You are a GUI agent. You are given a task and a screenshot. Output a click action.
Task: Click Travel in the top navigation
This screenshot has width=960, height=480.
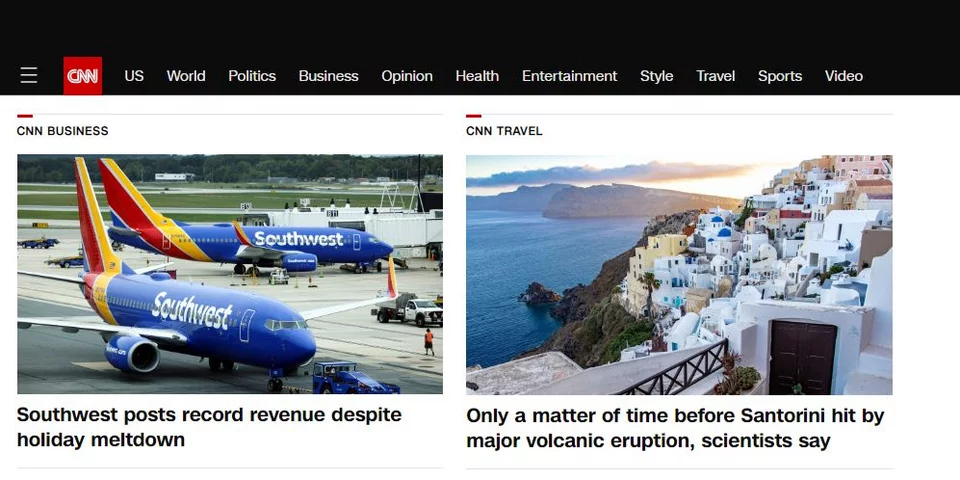[715, 76]
